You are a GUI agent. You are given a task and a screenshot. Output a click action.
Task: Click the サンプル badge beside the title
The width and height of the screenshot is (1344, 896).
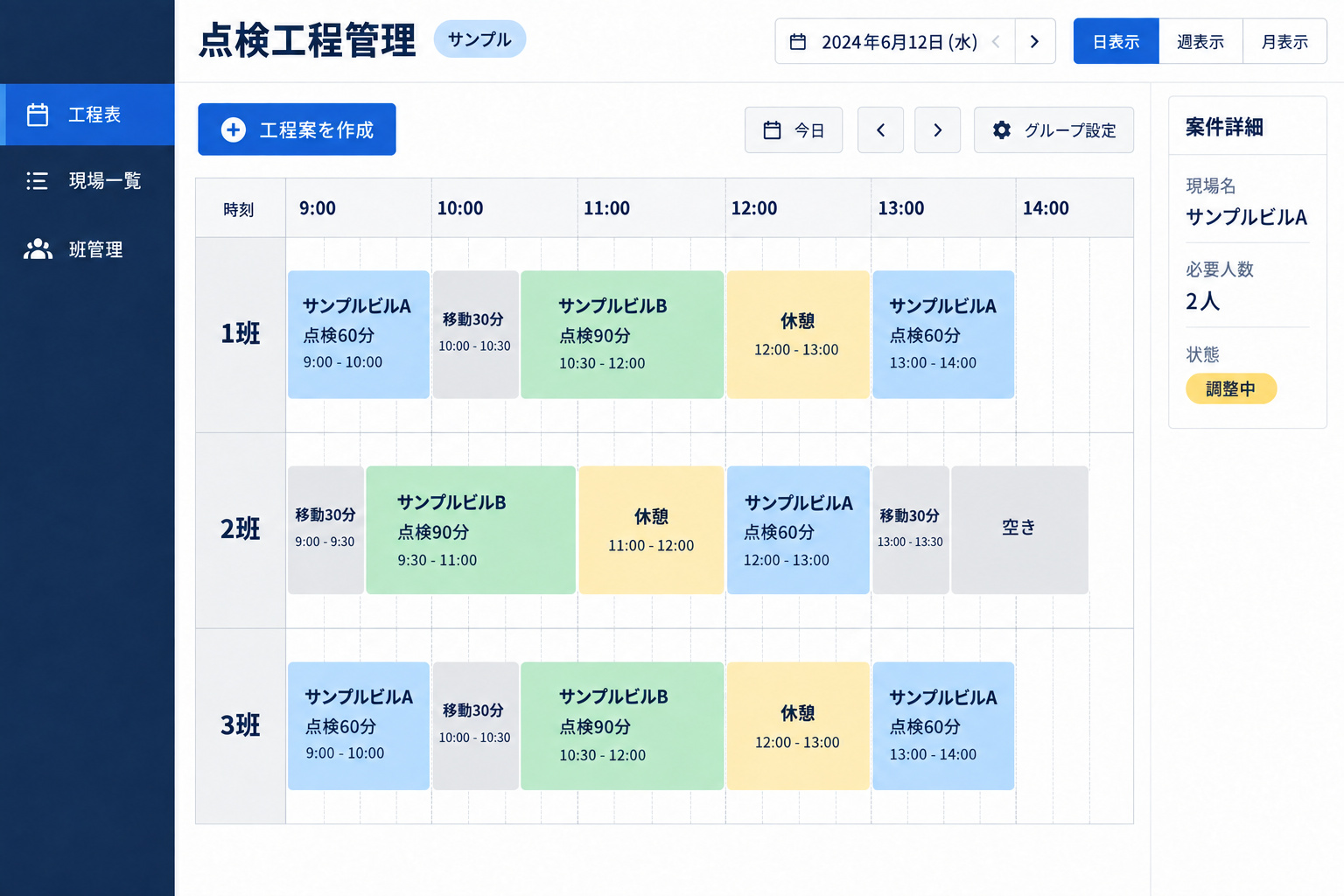click(x=479, y=39)
